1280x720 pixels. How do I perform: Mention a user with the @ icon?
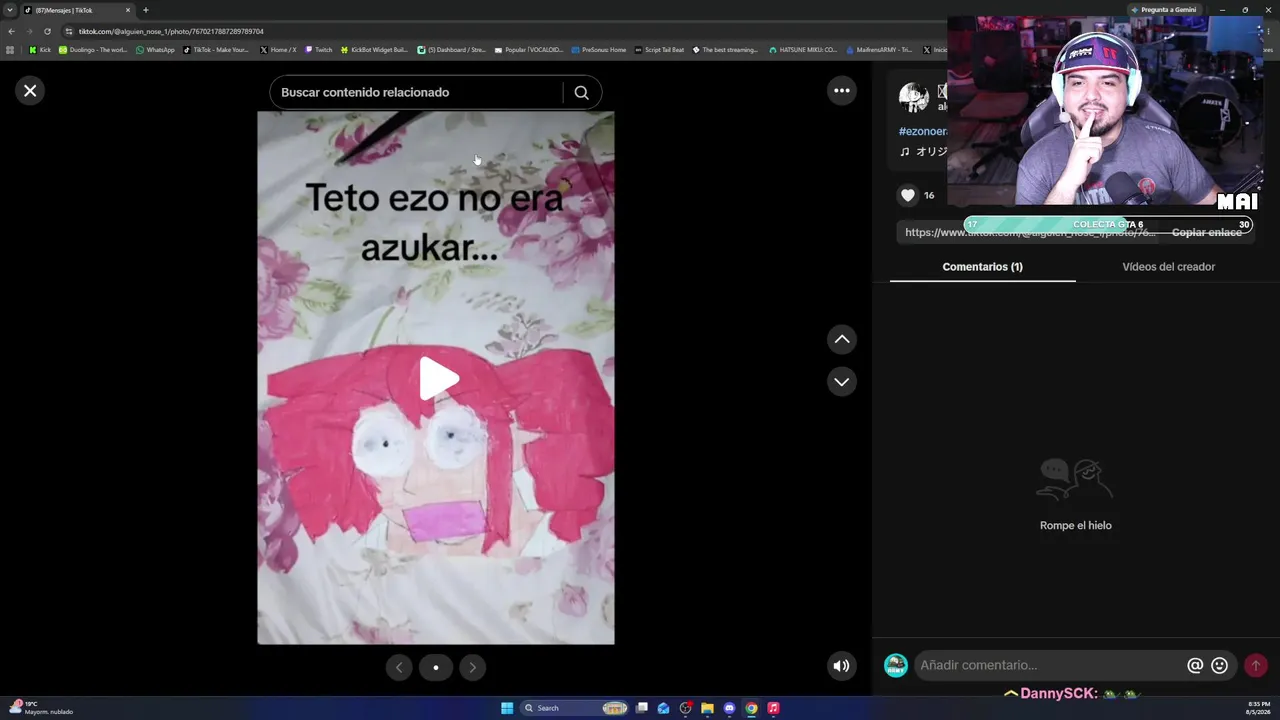point(1195,665)
